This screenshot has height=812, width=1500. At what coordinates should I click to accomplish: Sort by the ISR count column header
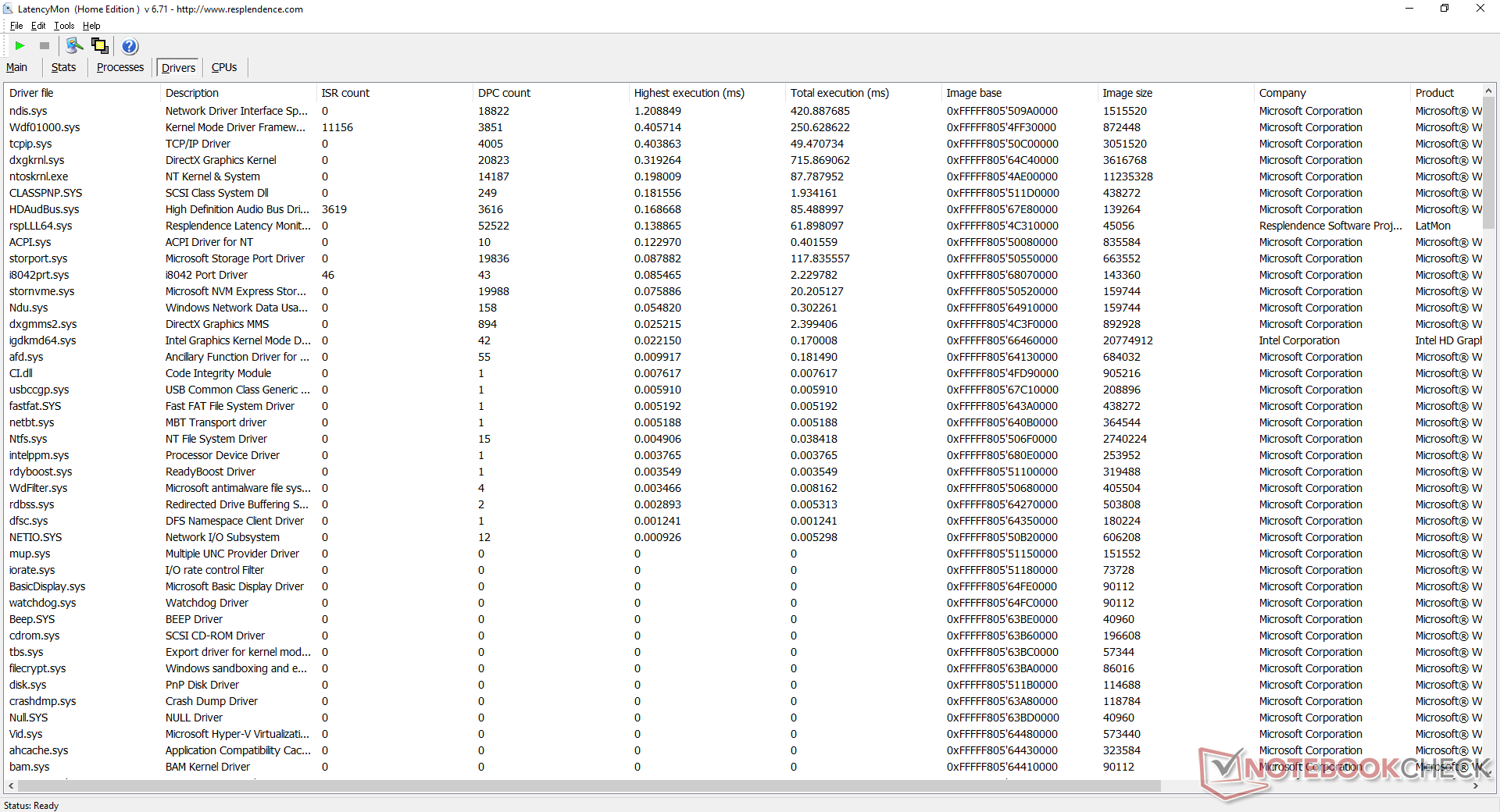point(395,93)
